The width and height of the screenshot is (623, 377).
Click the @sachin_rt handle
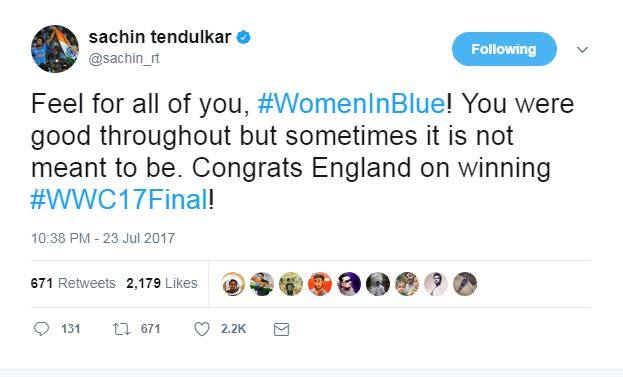[124, 58]
